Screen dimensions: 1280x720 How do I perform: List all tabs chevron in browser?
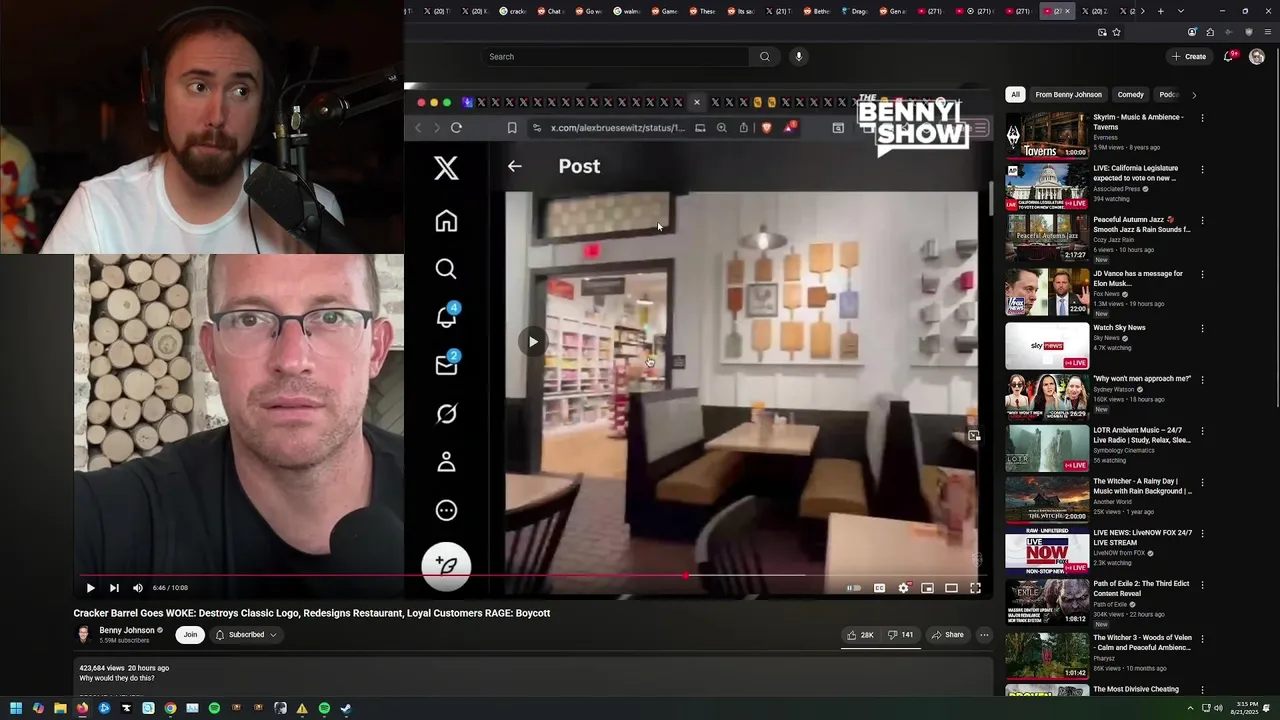pyautogui.click(x=1181, y=11)
